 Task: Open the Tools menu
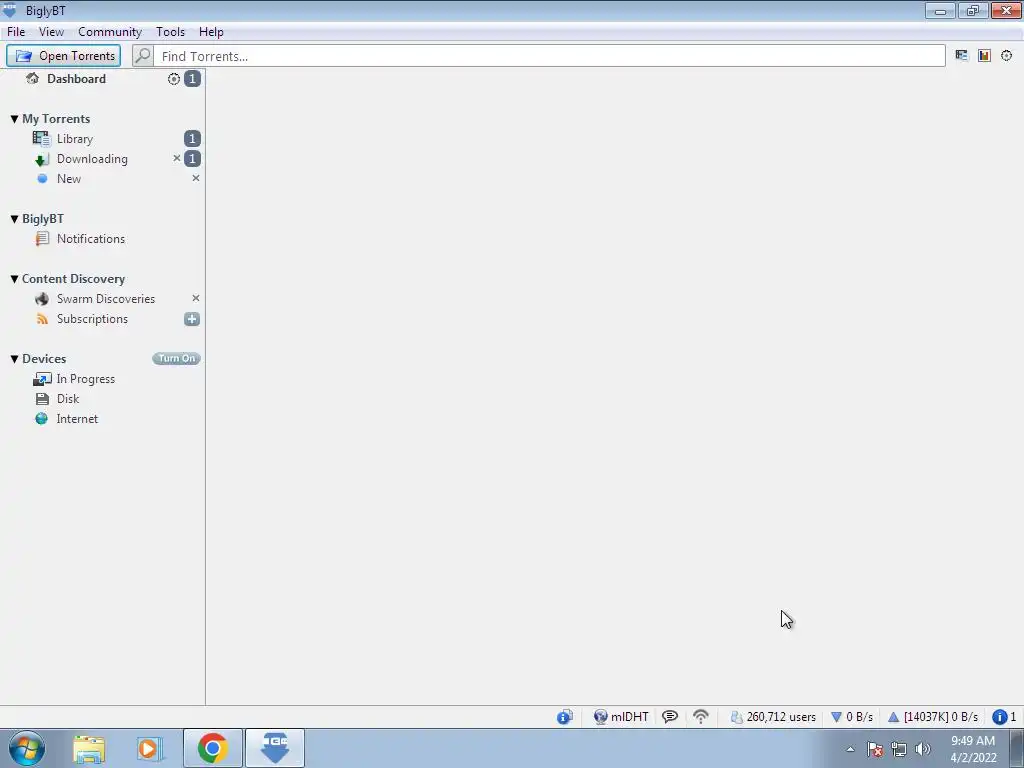coord(170,31)
